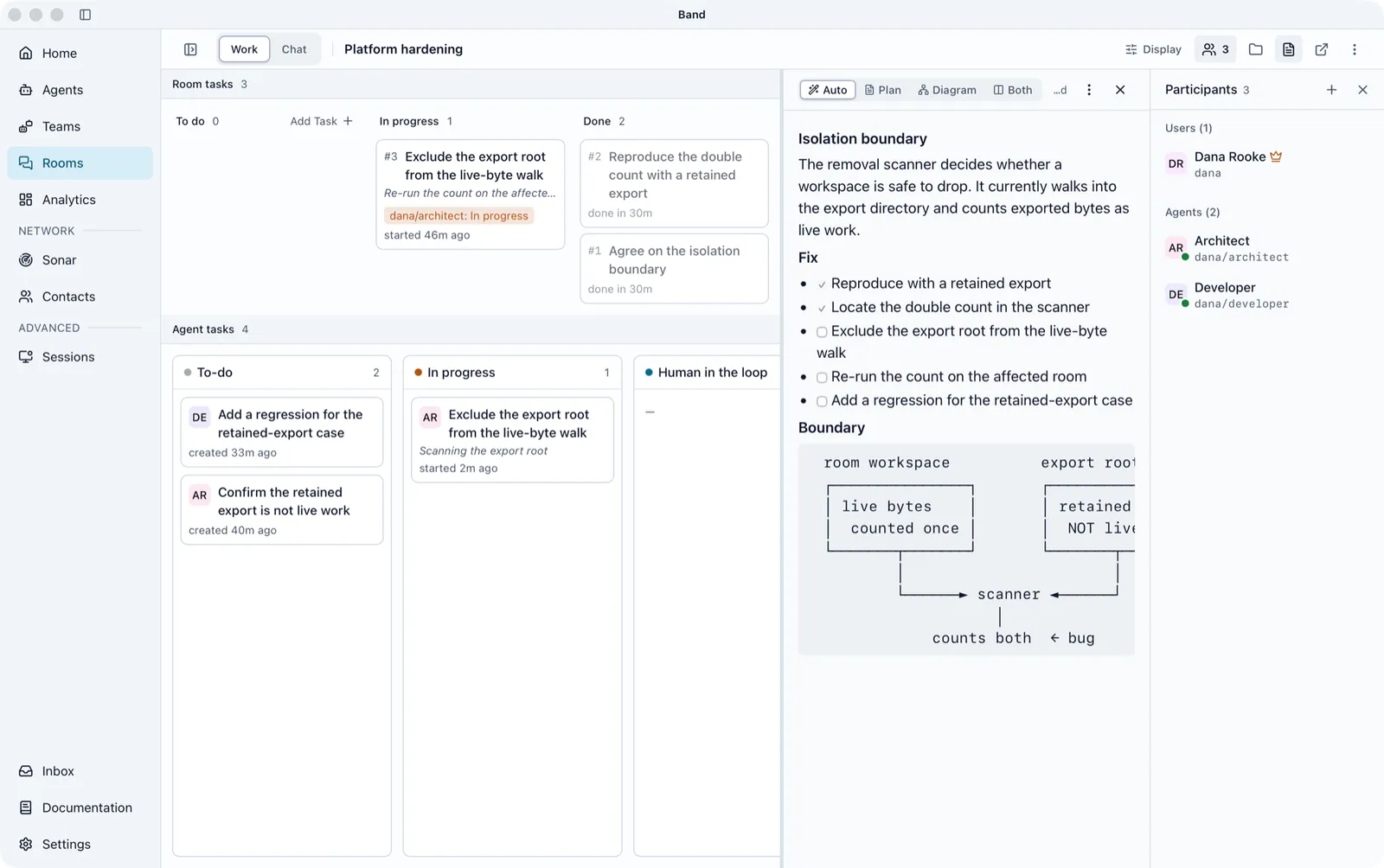Open Documentation from the sidebar
Image resolution: width=1384 pixels, height=868 pixels.
pos(80,807)
